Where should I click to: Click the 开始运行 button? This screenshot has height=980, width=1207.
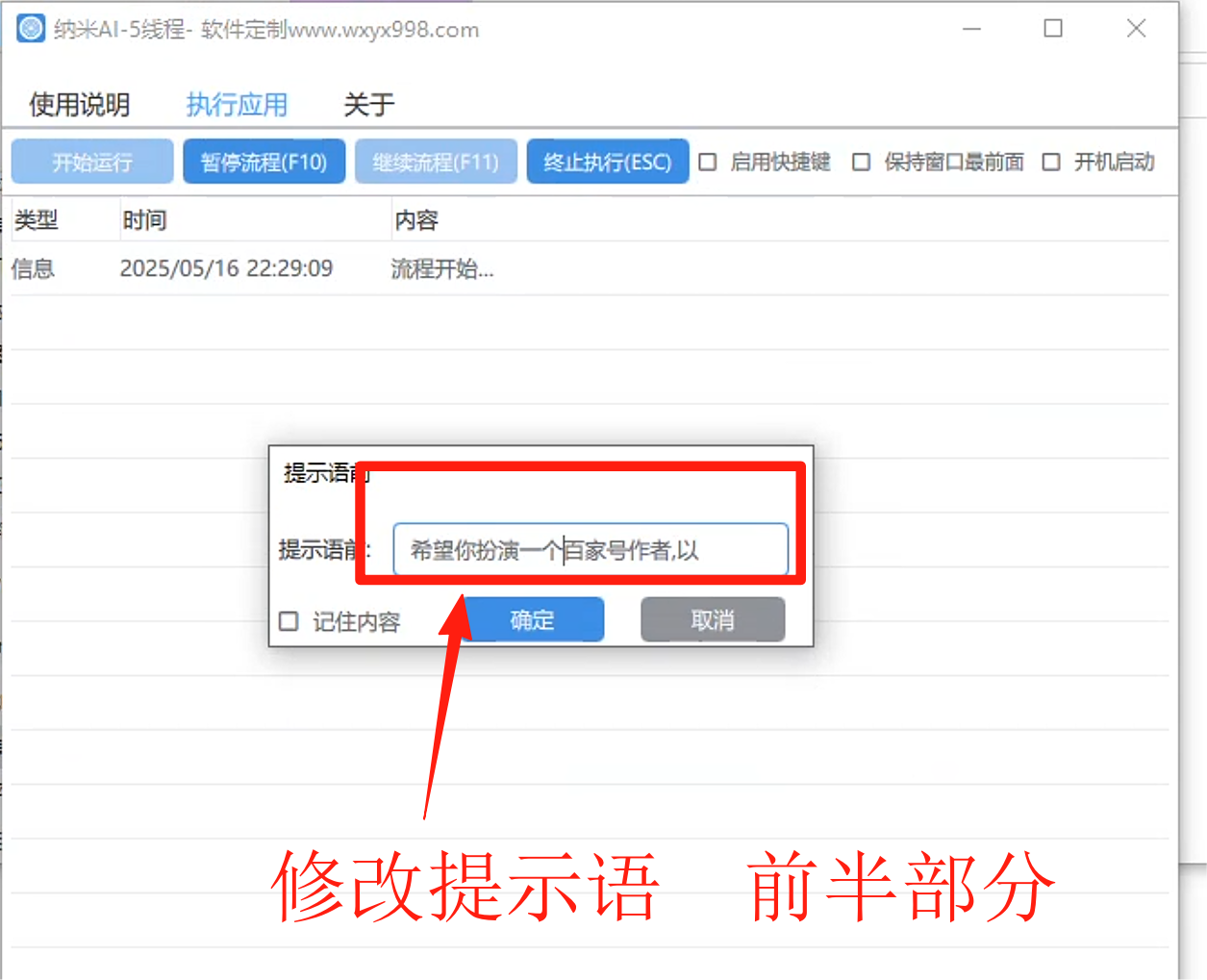pyautogui.click(x=92, y=162)
